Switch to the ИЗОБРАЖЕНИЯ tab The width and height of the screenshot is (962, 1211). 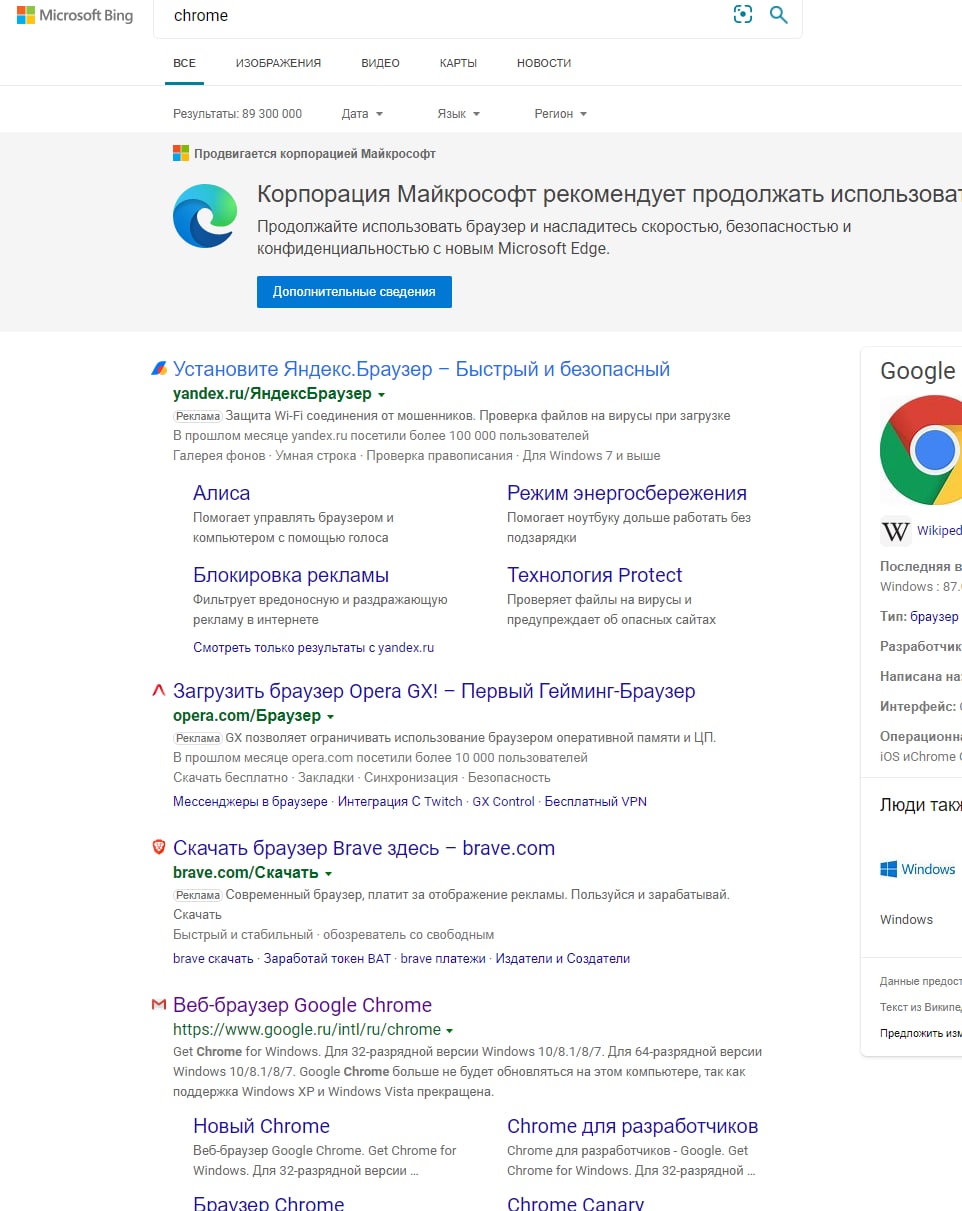tap(278, 63)
